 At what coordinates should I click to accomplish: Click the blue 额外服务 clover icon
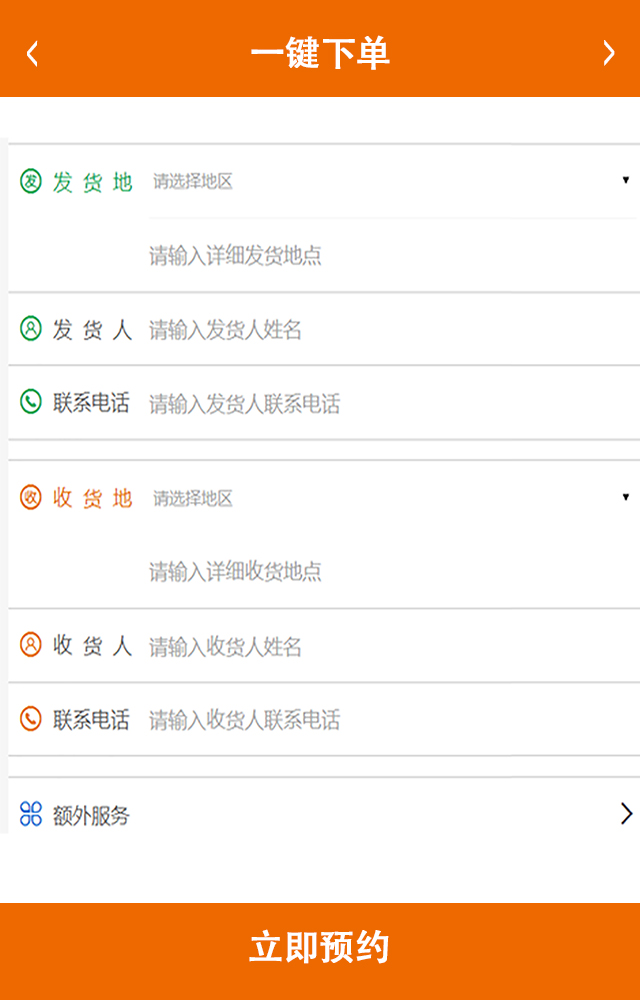tap(31, 815)
